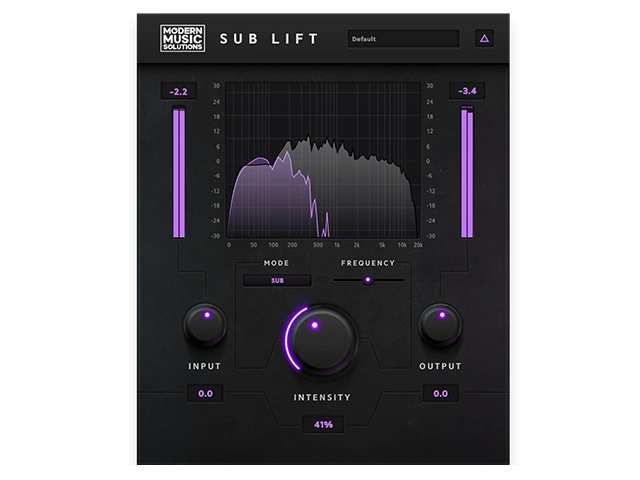Screen dimensions: 640x480
Task: Click the 1k frequency axis label
Action: (337, 245)
